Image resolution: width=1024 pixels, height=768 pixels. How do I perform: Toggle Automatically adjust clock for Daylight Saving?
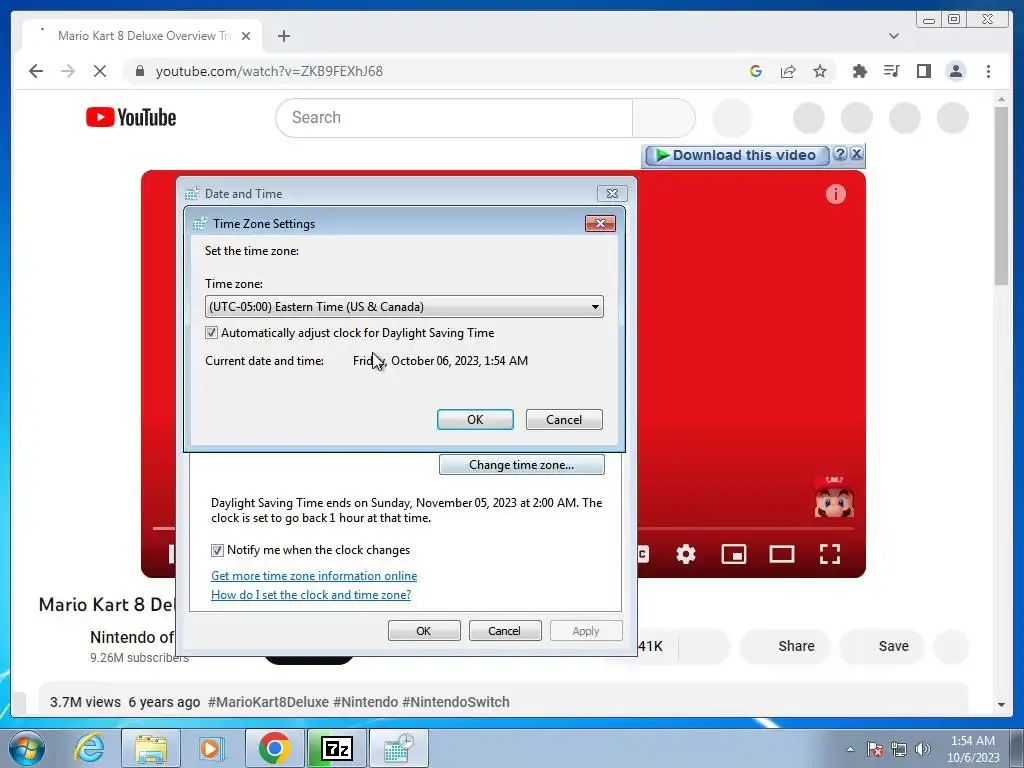(x=212, y=332)
